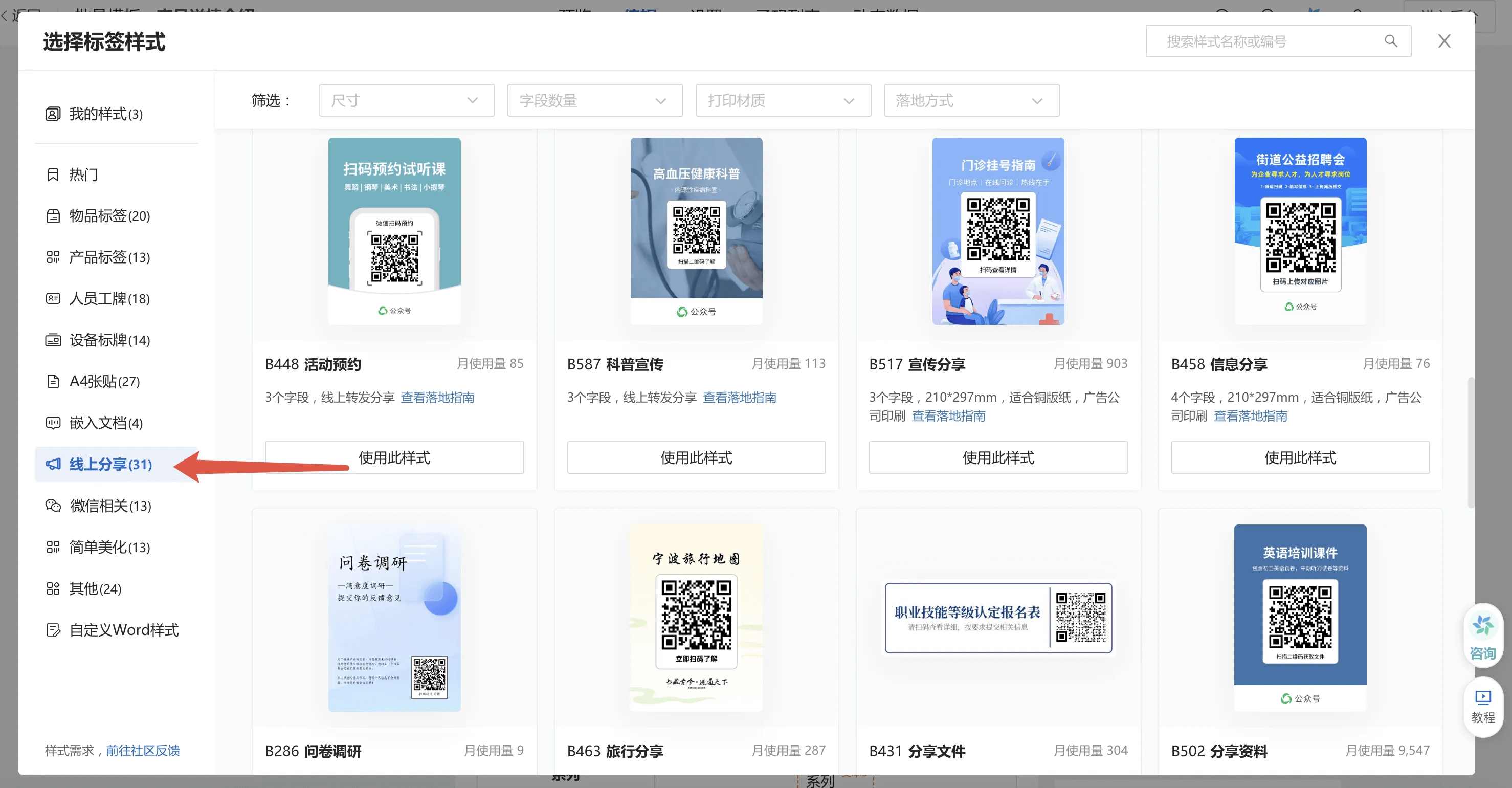Open 查看落地指南 link for B517
Screen dimensions: 1512x788
(948, 415)
